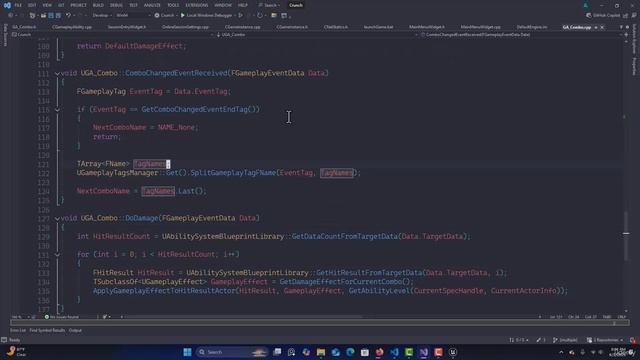Viewport: 640px width, 360px height.
Task: Pin the GA_Combo.cpp tab
Action: pos(596,27)
